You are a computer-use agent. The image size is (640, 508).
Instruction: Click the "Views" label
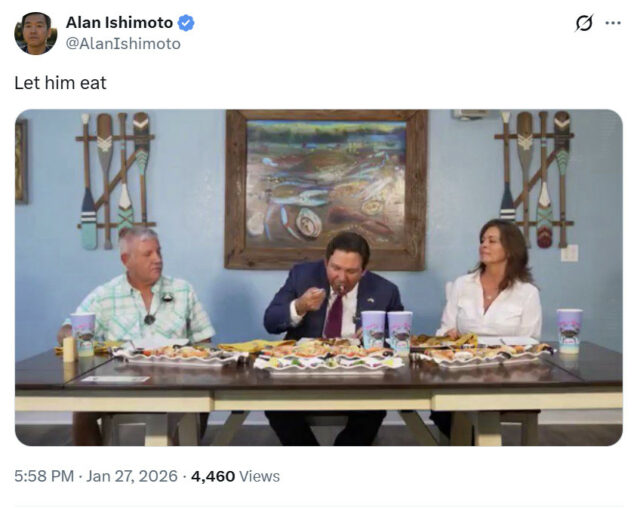[x=260, y=476]
